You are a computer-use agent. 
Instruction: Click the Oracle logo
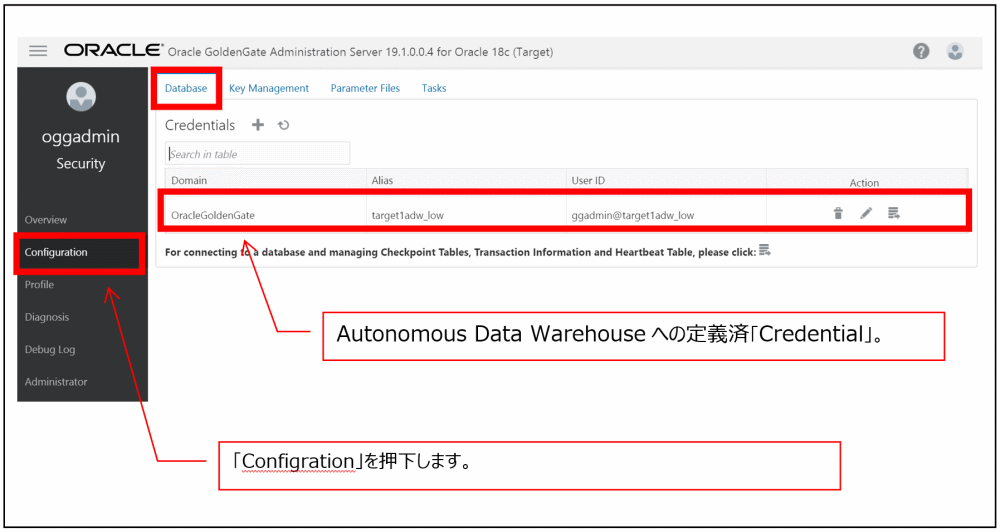114,51
